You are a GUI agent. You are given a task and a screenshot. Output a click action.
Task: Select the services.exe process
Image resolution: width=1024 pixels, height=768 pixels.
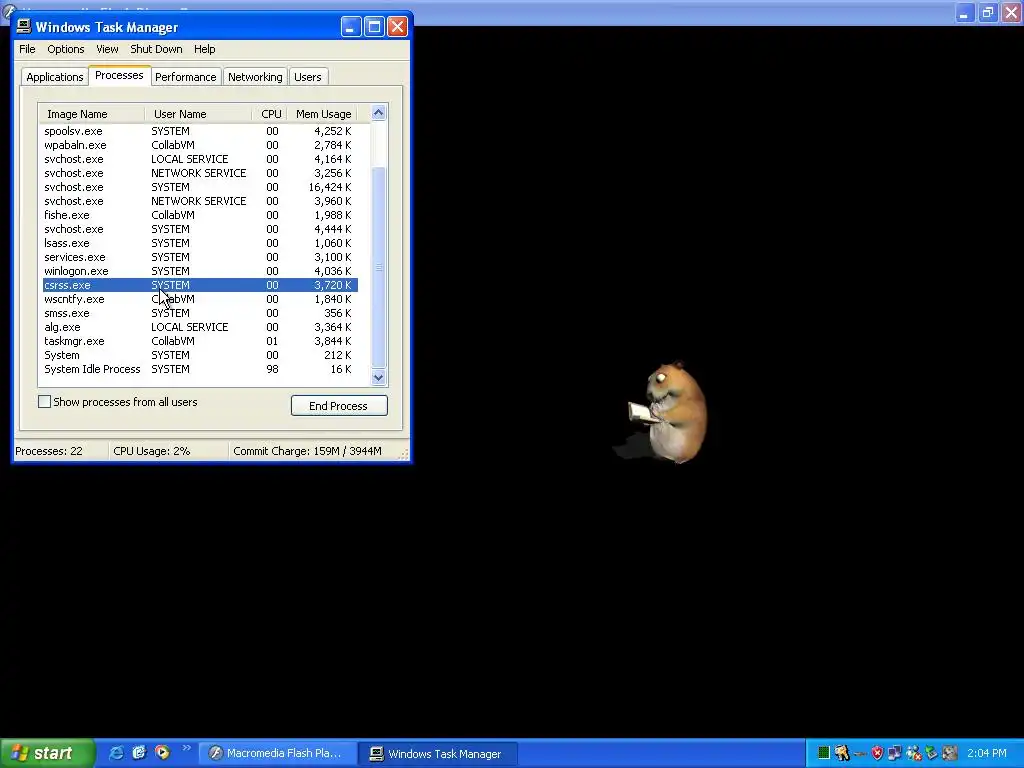pyautogui.click(x=200, y=257)
